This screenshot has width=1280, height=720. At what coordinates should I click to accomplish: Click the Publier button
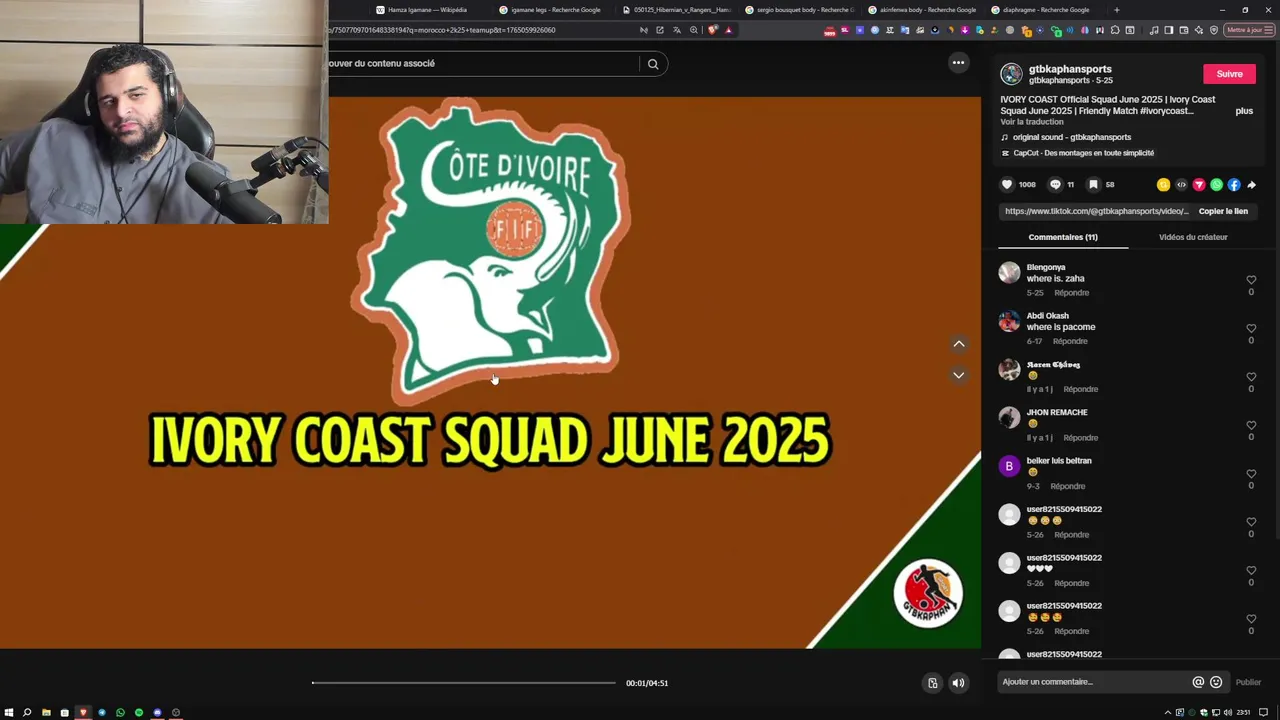(x=1248, y=682)
